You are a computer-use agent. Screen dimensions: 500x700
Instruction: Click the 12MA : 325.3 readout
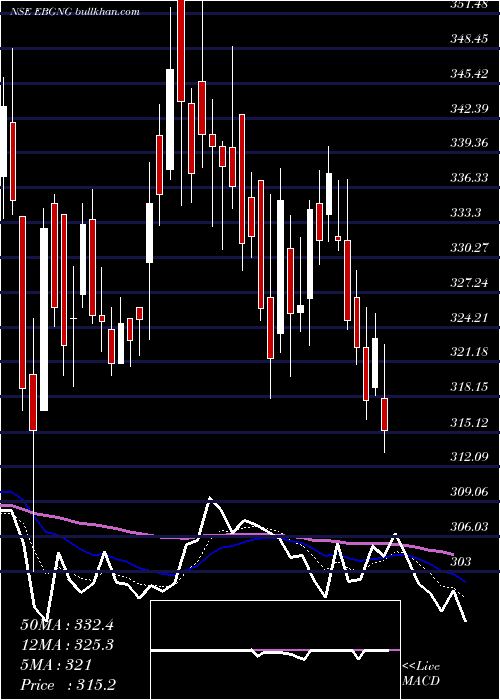pyautogui.click(x=67, y=645)
